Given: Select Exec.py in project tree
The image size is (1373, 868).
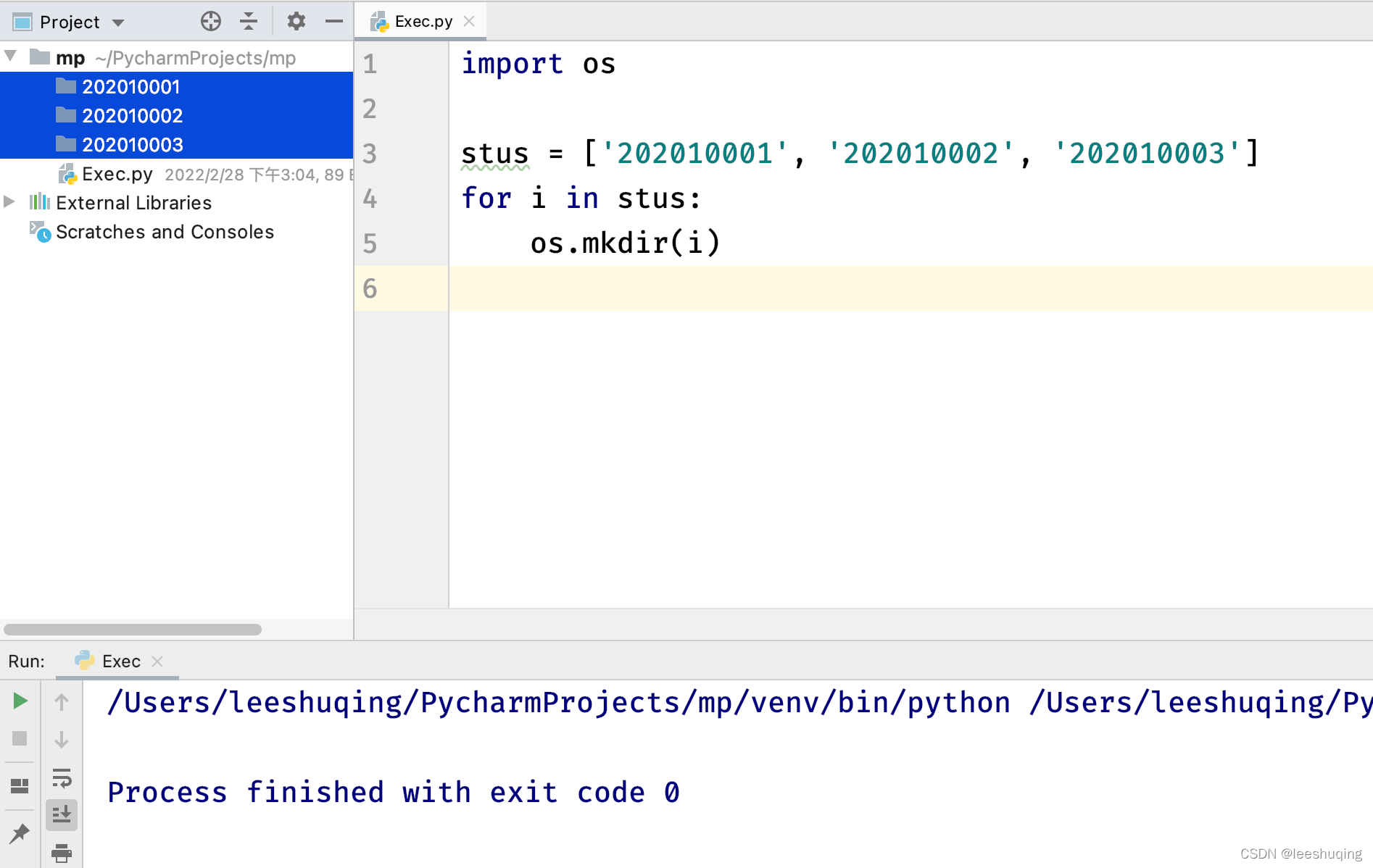Looking at the screenshot, I should pyautogui.click(x=117, y=174).
